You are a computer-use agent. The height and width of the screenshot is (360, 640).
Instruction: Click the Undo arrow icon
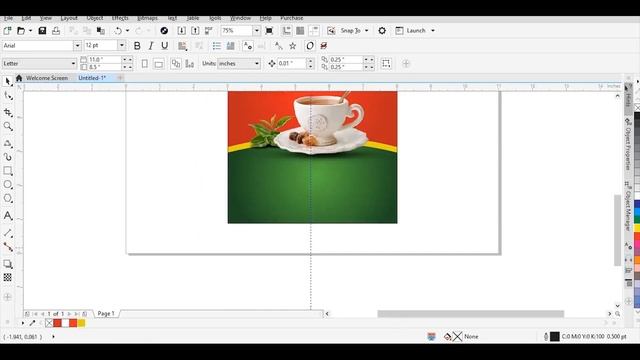tap(118, 31)
